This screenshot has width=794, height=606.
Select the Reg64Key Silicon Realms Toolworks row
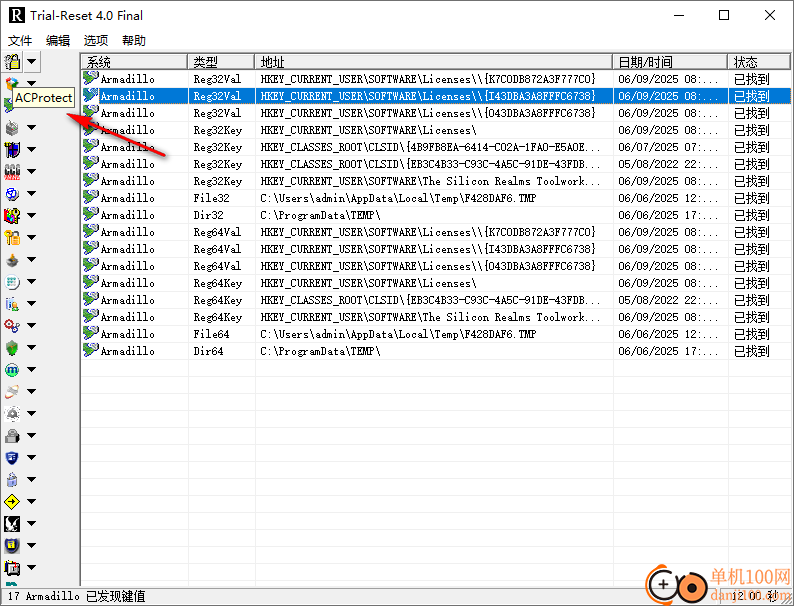pos(436,317)
